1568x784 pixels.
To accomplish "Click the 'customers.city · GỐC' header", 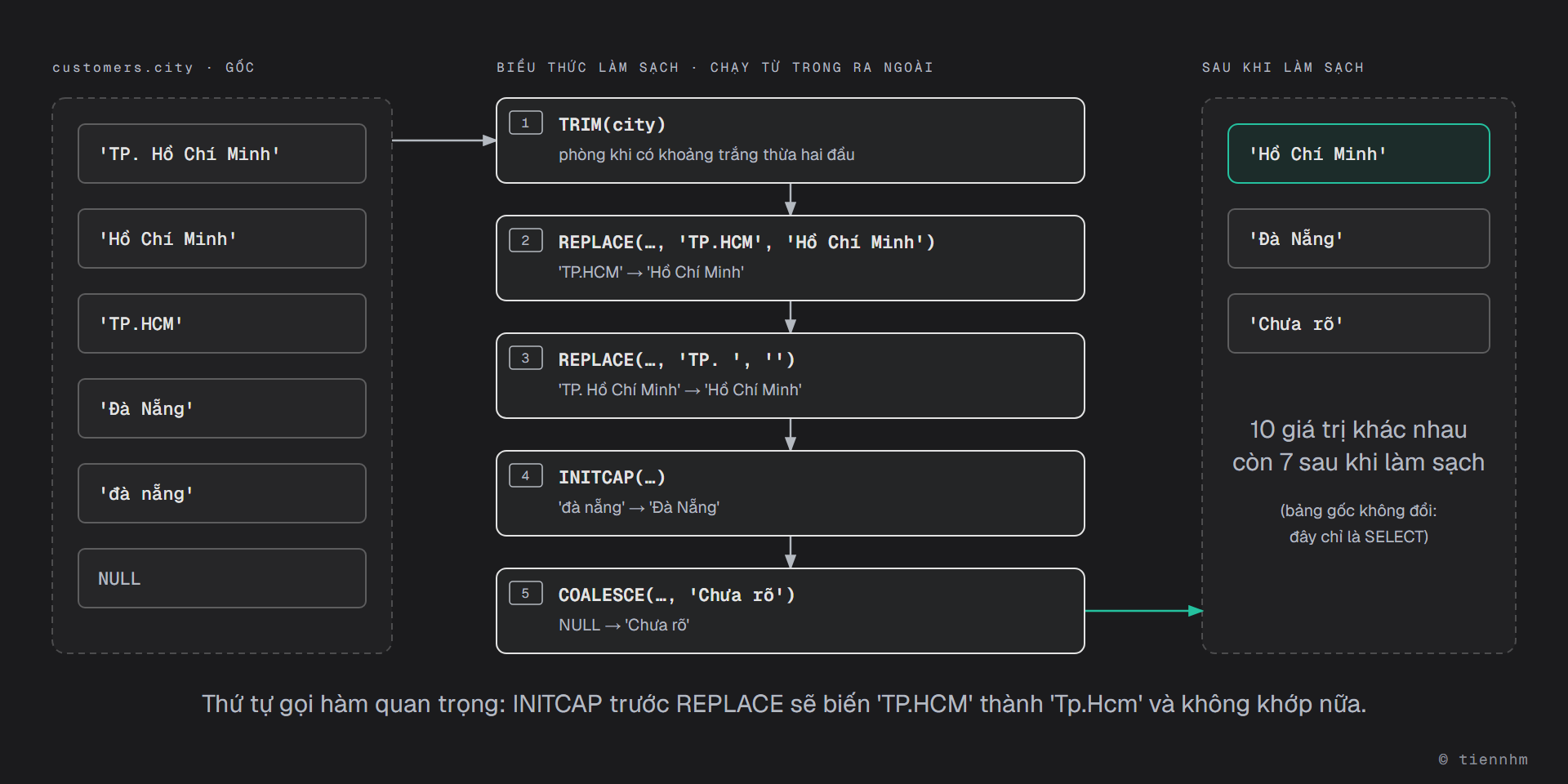I will pyautogui.click(x=154, y=67).
